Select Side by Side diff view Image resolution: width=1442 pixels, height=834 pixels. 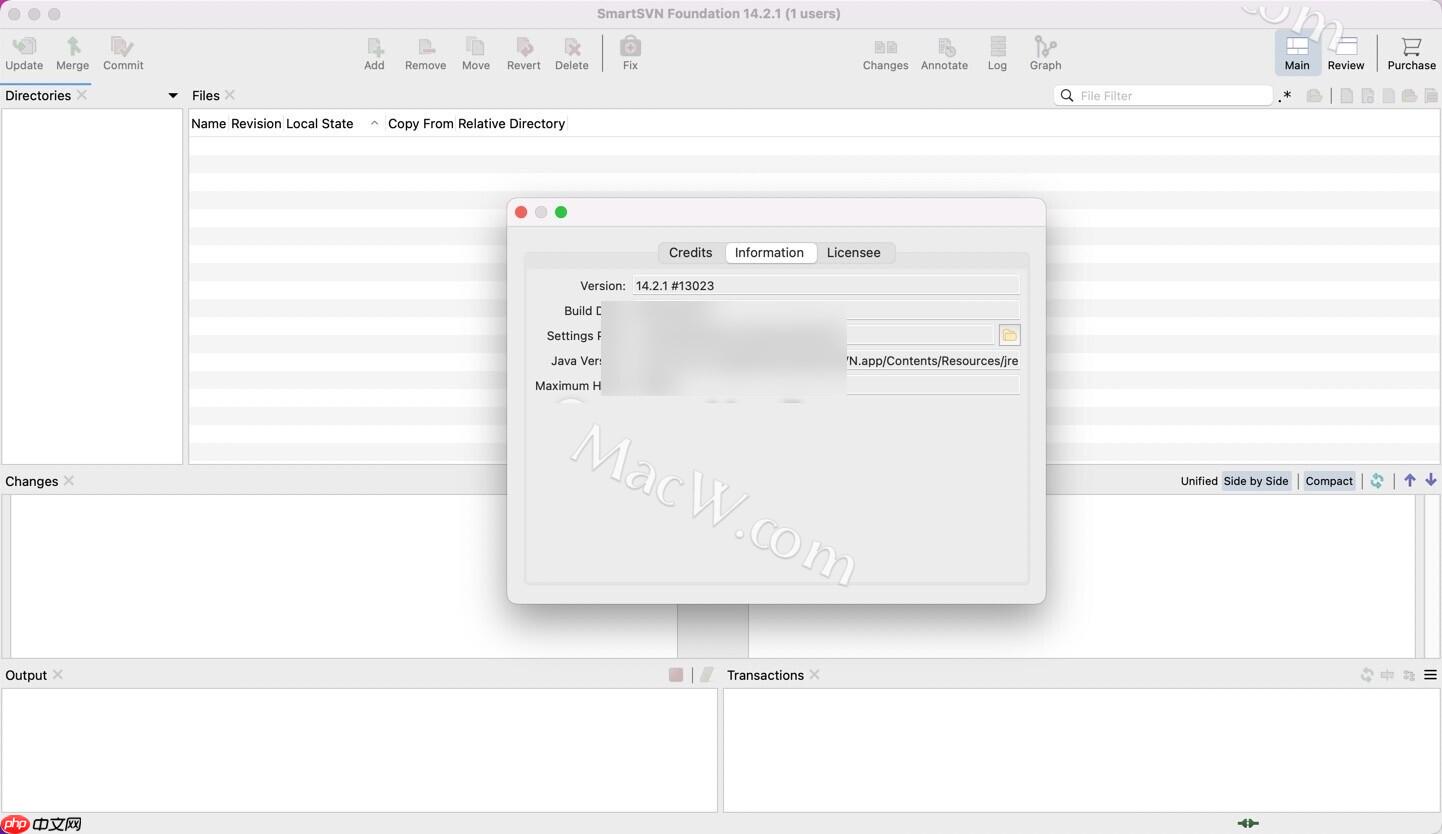[x=1256, y=481]
